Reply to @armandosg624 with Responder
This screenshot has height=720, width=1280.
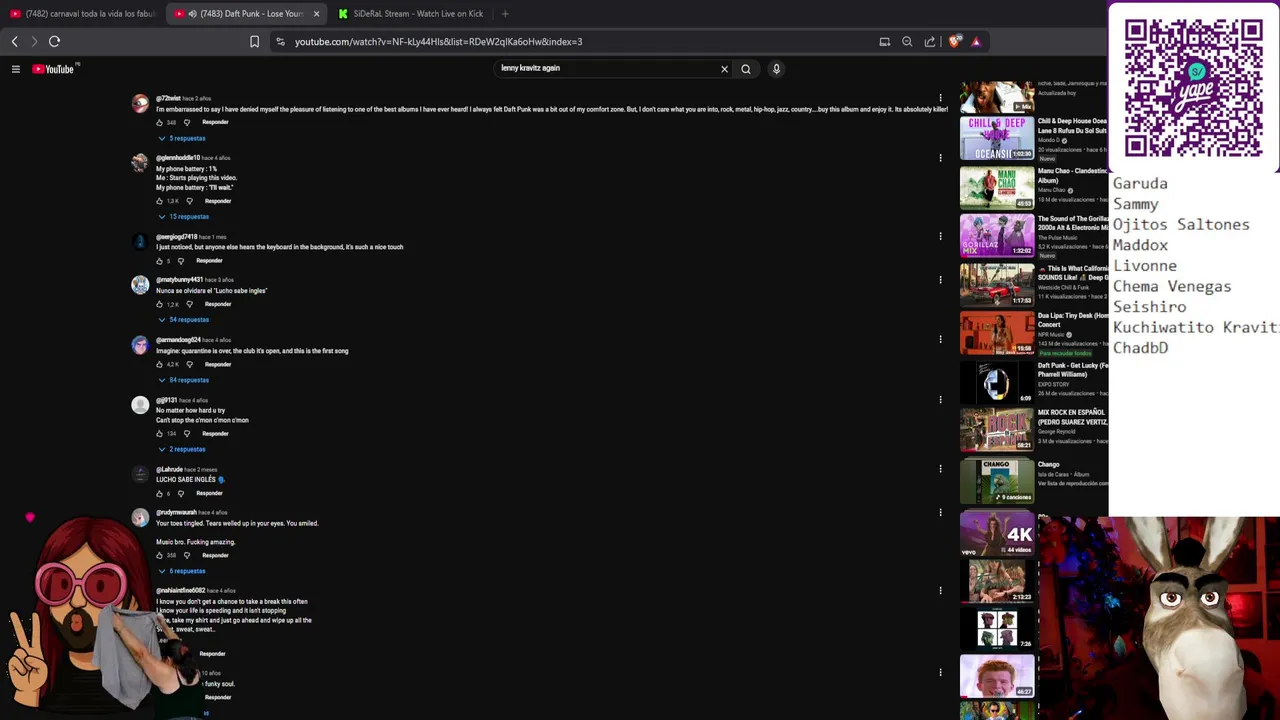point(218,364)
